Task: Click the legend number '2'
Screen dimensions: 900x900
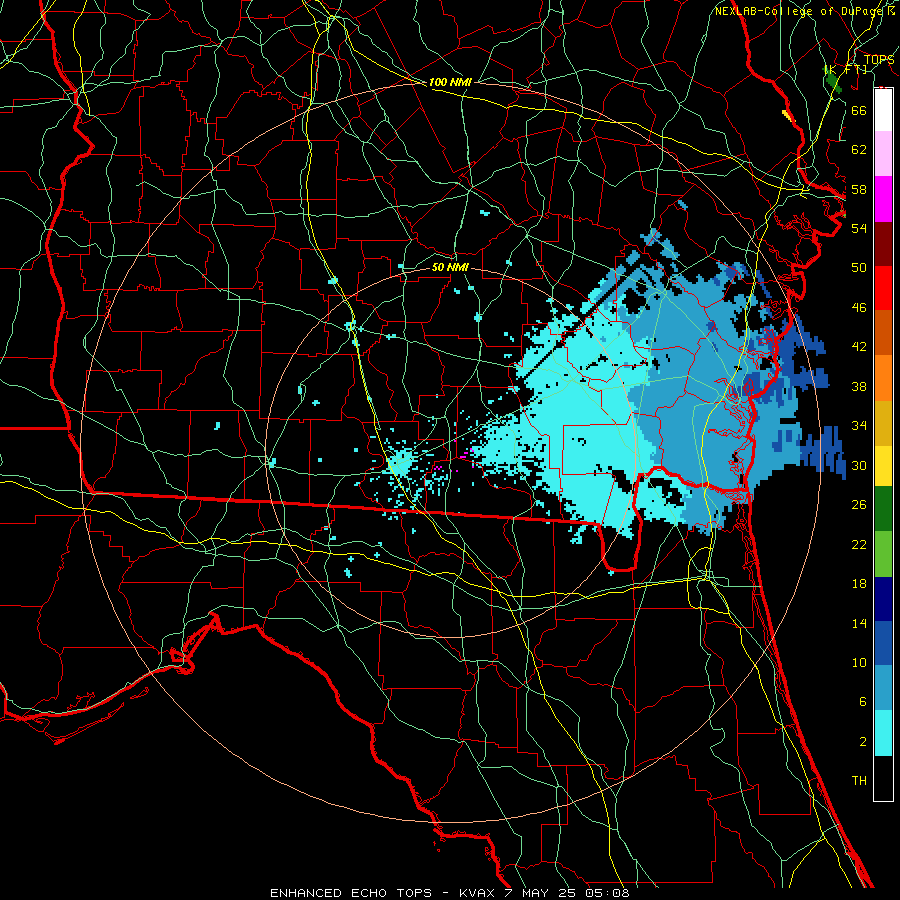Action: (x=863, y=742)
